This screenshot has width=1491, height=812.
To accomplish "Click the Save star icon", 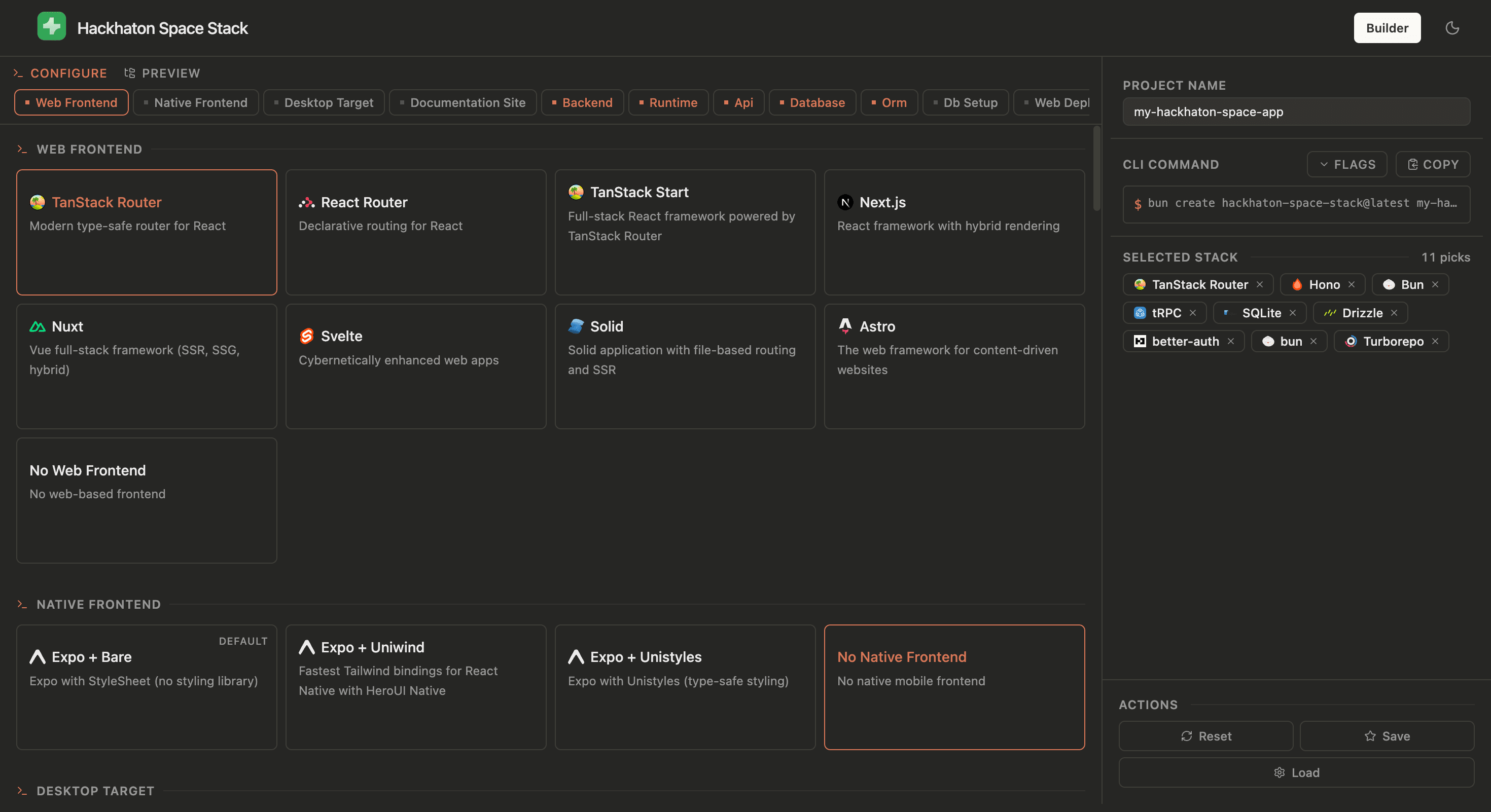I will point(1370,735).
